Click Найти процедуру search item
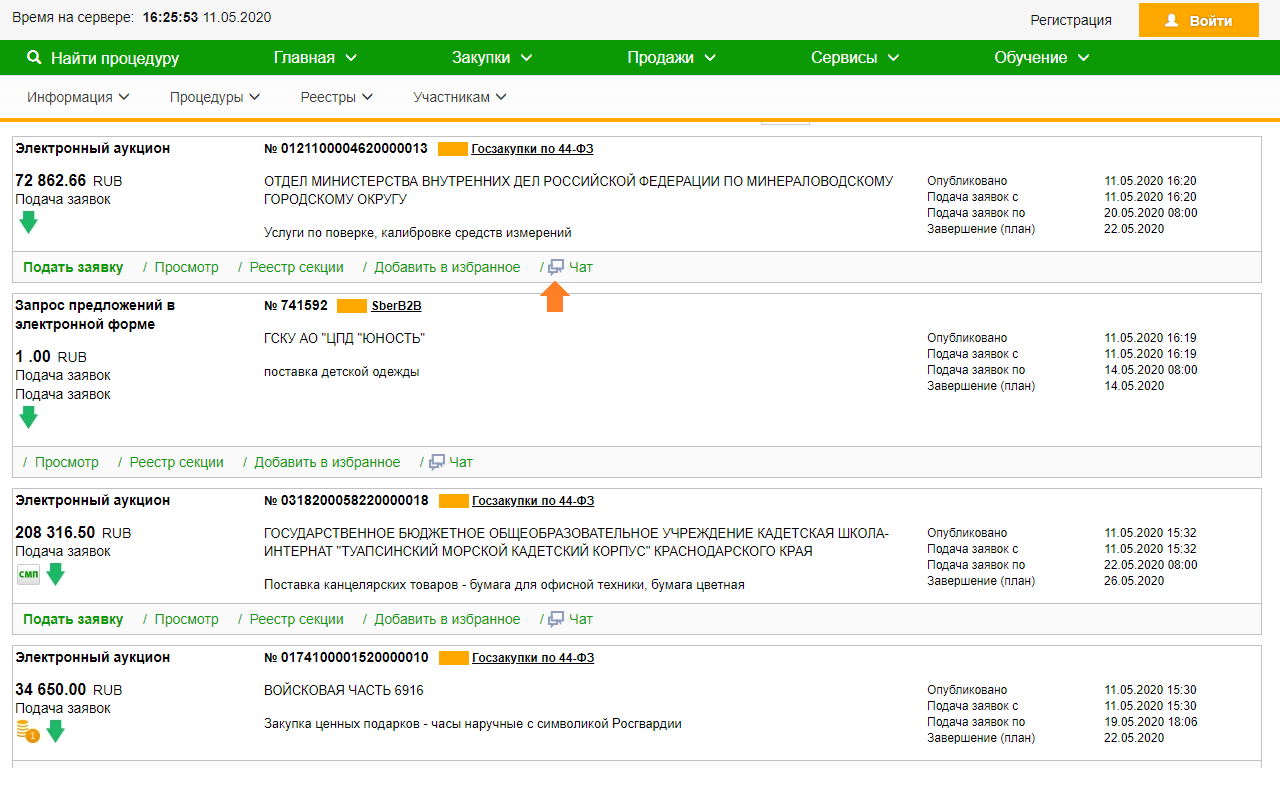 (103, 58)
